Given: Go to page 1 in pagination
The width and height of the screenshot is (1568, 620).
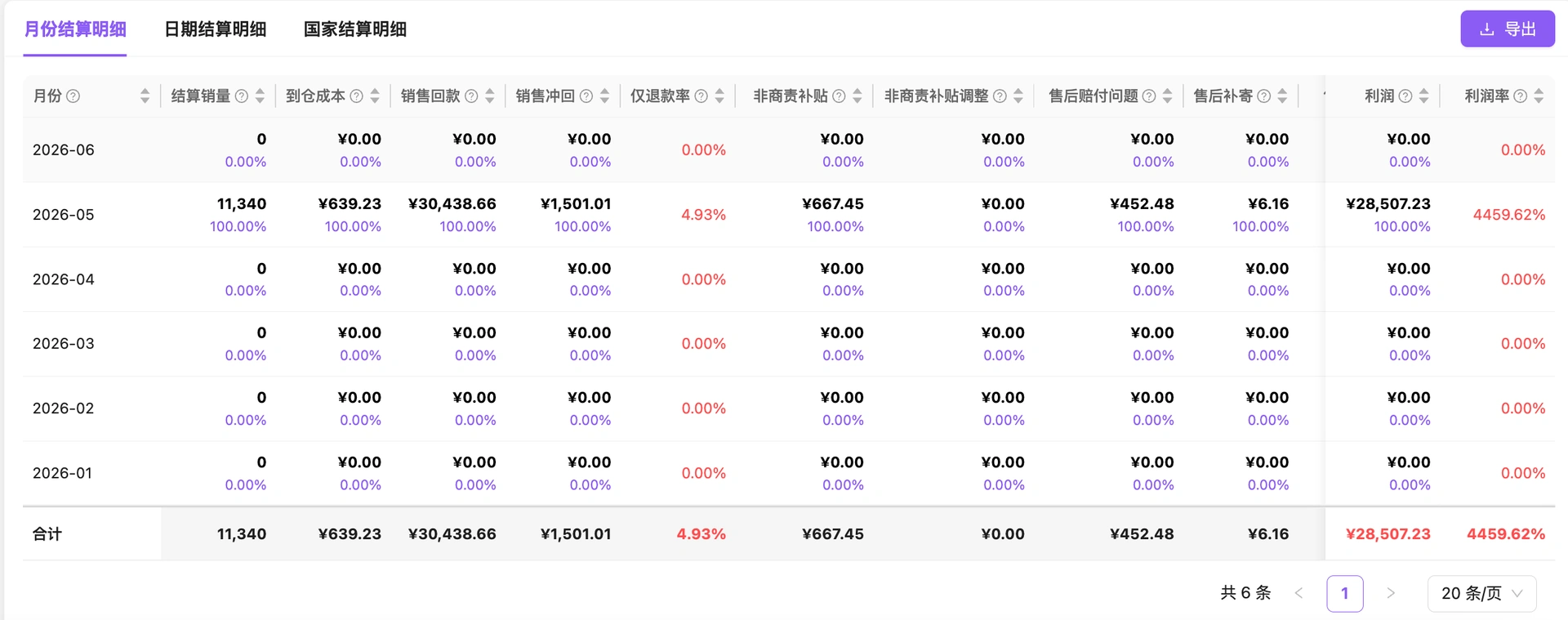Looking at the screenshot, I should point(1345,594).
